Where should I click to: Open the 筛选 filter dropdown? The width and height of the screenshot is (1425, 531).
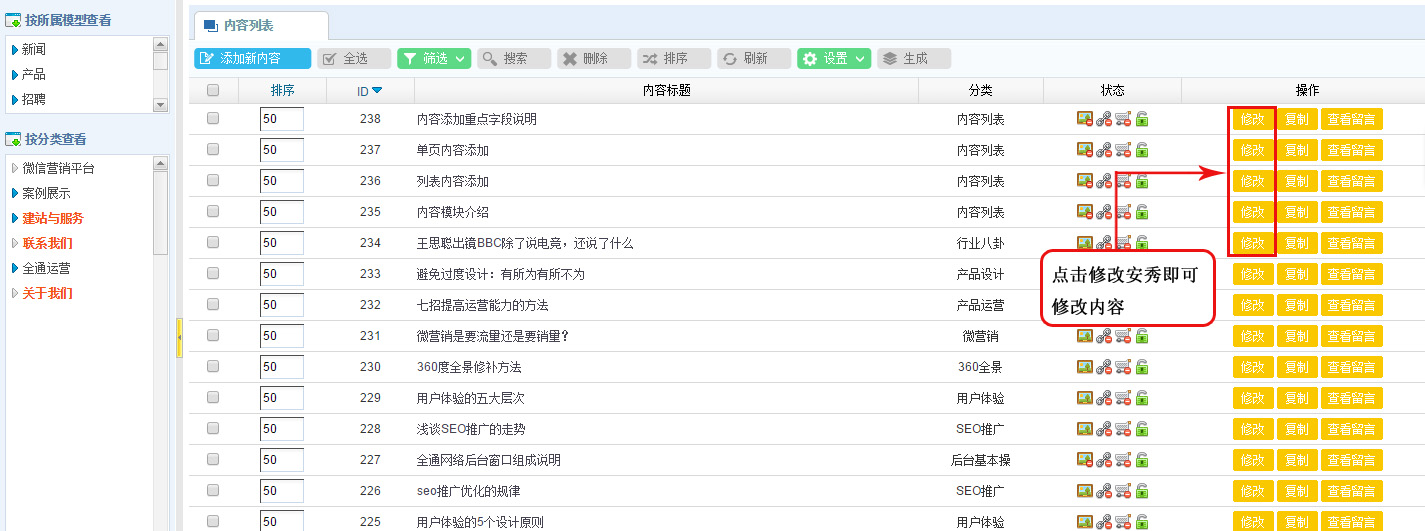[x=434, y=59]
